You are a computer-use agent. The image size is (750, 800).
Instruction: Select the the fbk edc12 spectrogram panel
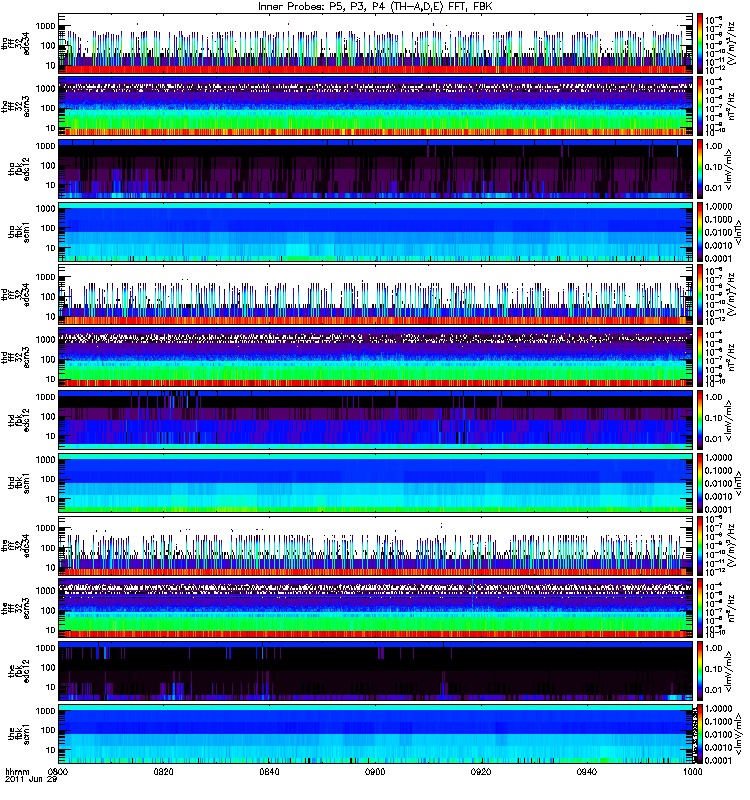click(376, 671)
